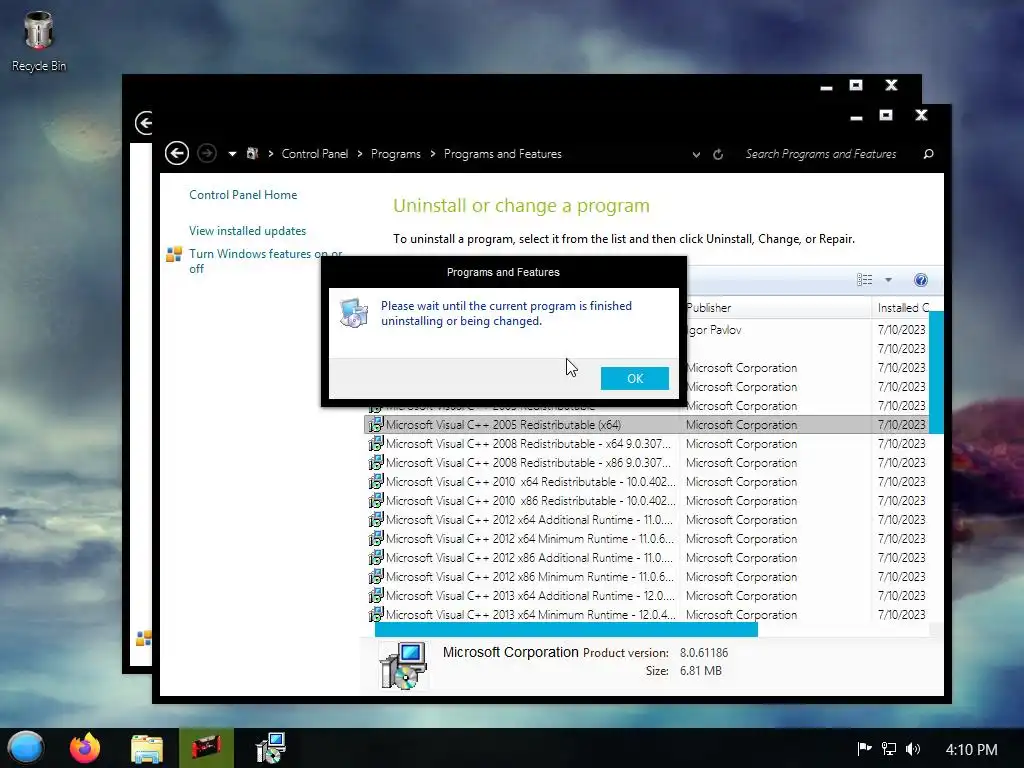This screenshot has width=1024, height=768.
Task: Switch to the red app in taskbar
Action: (206, 748)
